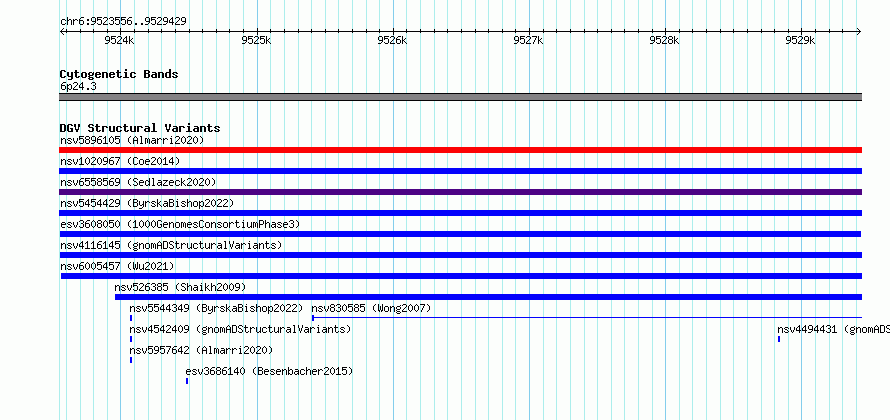Viewport: 890px width, 420px height.
Task: Click the blue bar under esv3608050
Action: [460, 234]
